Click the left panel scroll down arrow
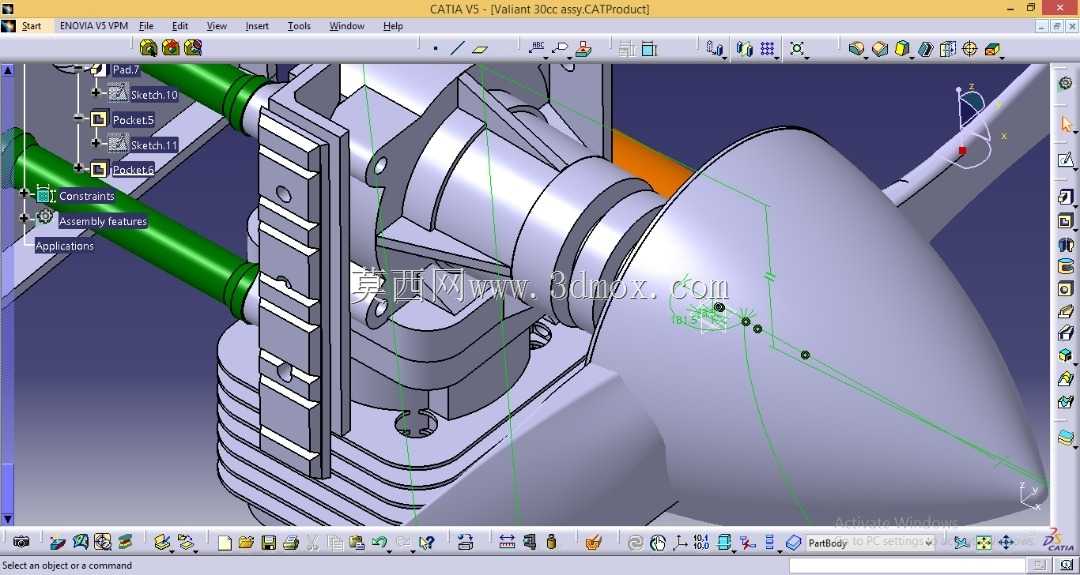Image resolution: width=1080 pixels, height=575 pixels. [x=8, y=519]
